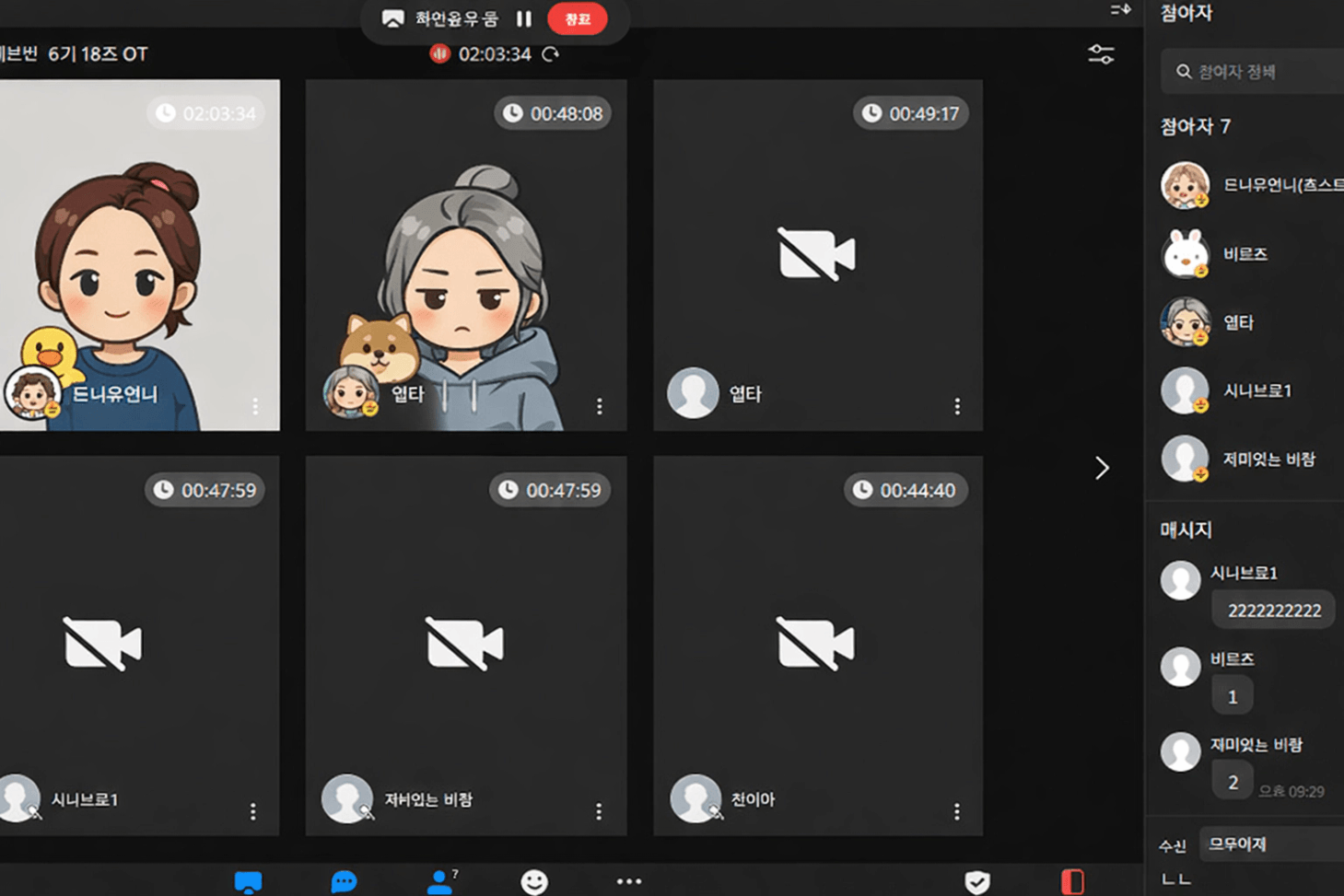The image size is (1344, 896).
Task: Open the recipient selector in the chat area
Action: coord(1271,844)
